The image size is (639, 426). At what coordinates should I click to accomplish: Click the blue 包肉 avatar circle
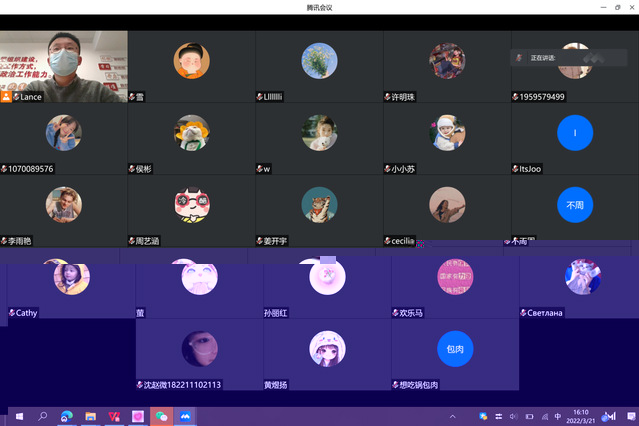click(x=455, y=349)
